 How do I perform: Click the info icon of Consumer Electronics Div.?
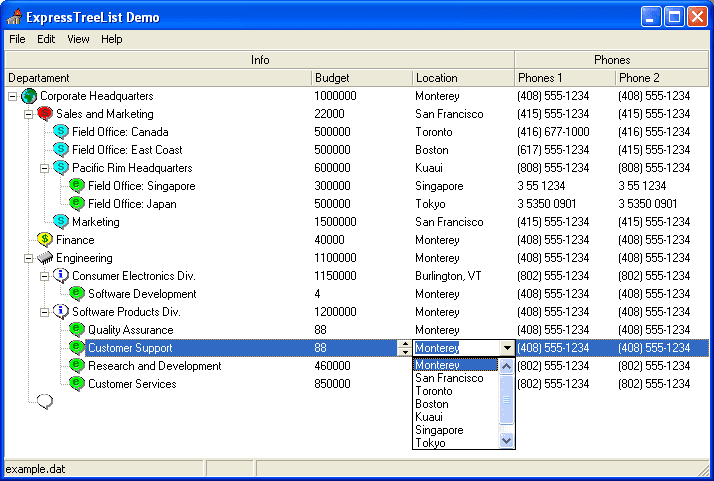pyautogui.click(x=61, y=276)
